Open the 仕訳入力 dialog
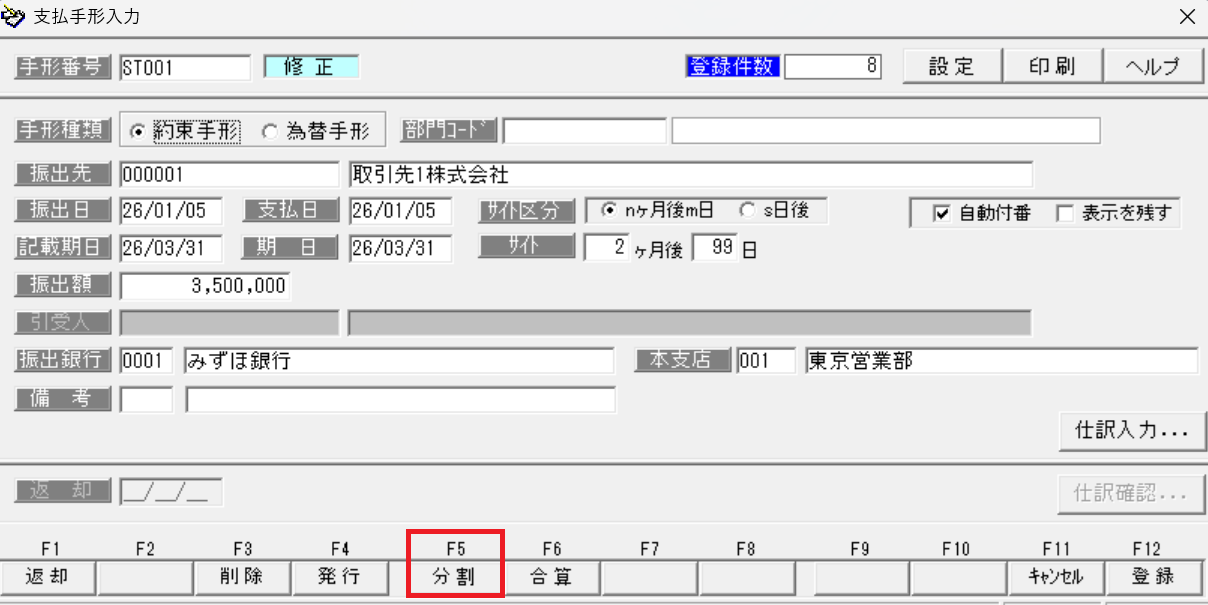 click(x=1131, y=431)
